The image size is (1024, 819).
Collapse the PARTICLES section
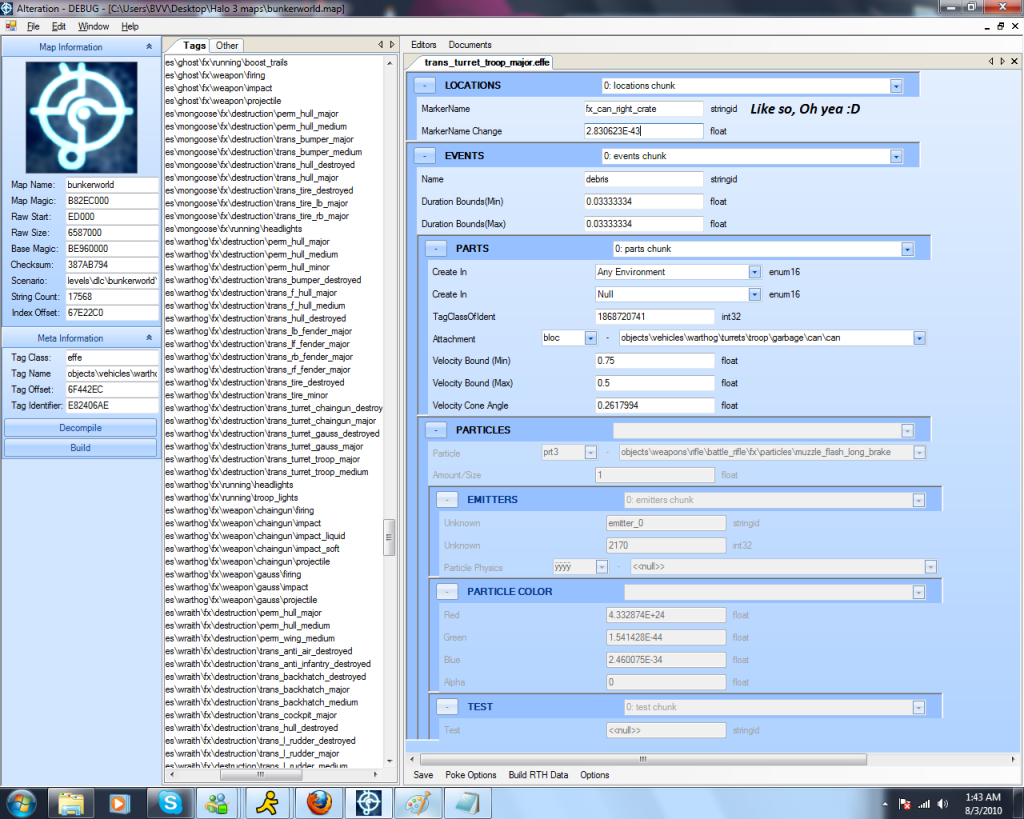click(436, 430)
